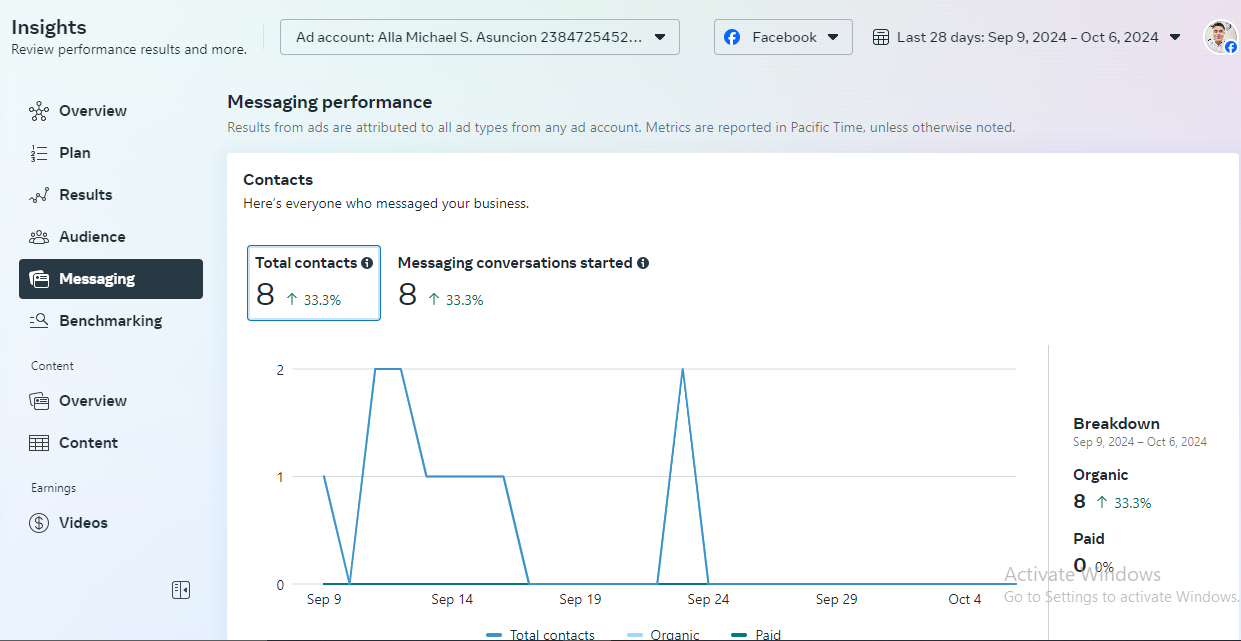Click the Plan list icon

pyautogui.click(x=39, y=153)
